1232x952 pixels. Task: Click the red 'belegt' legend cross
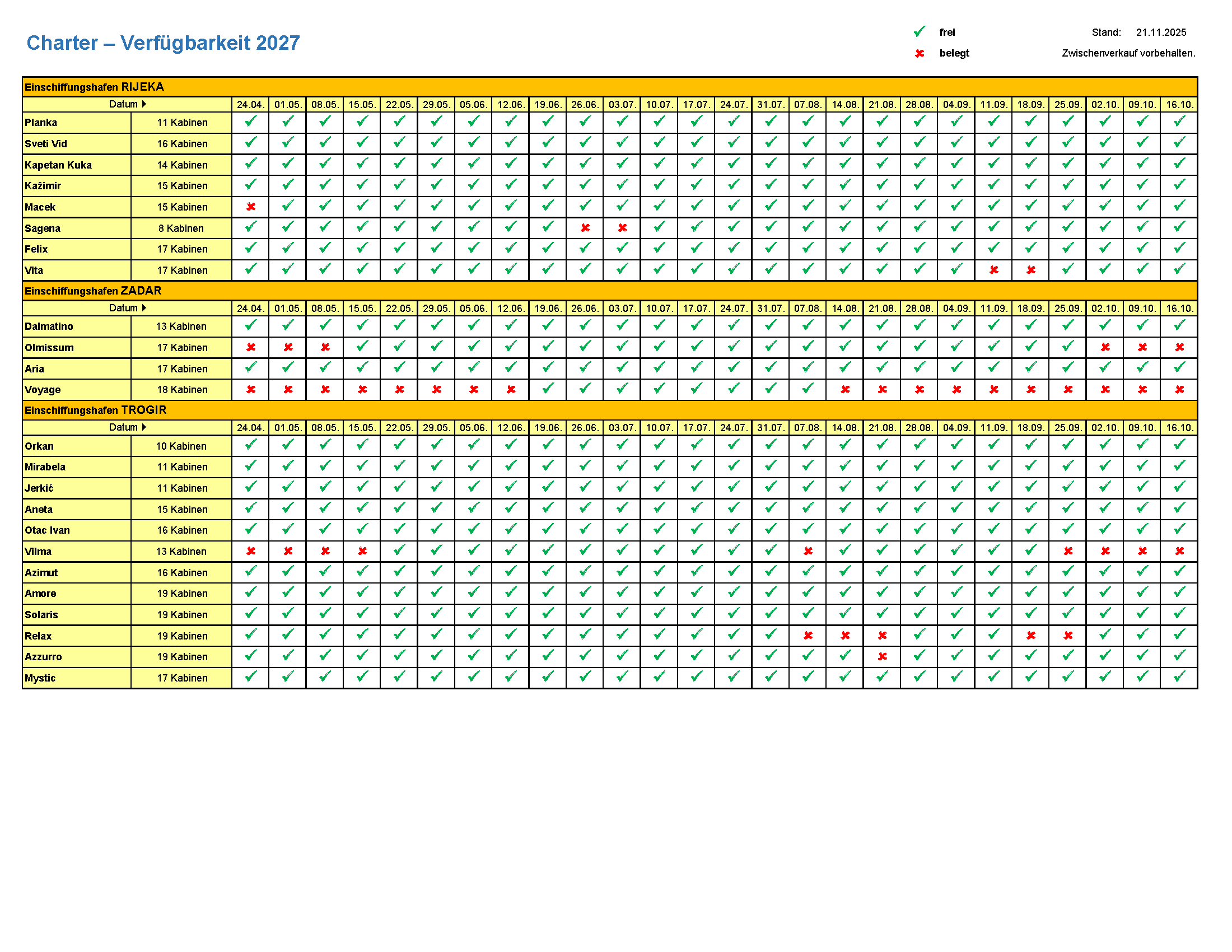coord(919,54)
